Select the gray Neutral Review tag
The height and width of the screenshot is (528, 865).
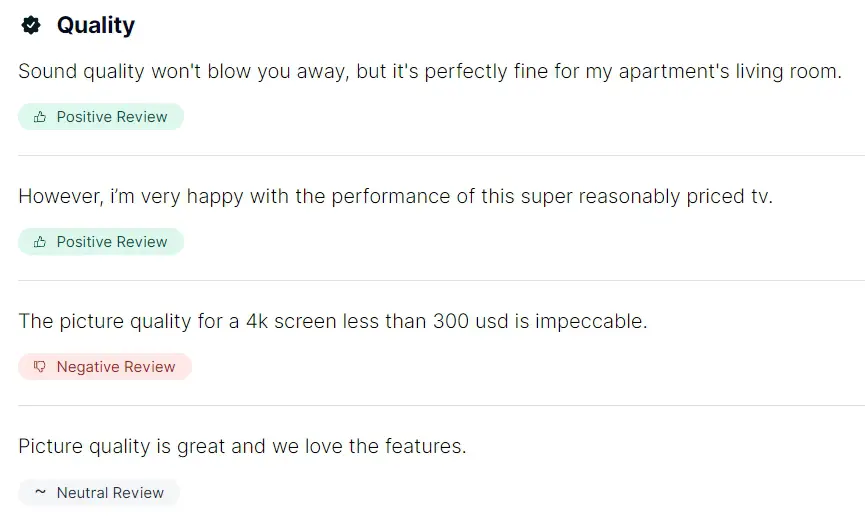coord(99,493)
